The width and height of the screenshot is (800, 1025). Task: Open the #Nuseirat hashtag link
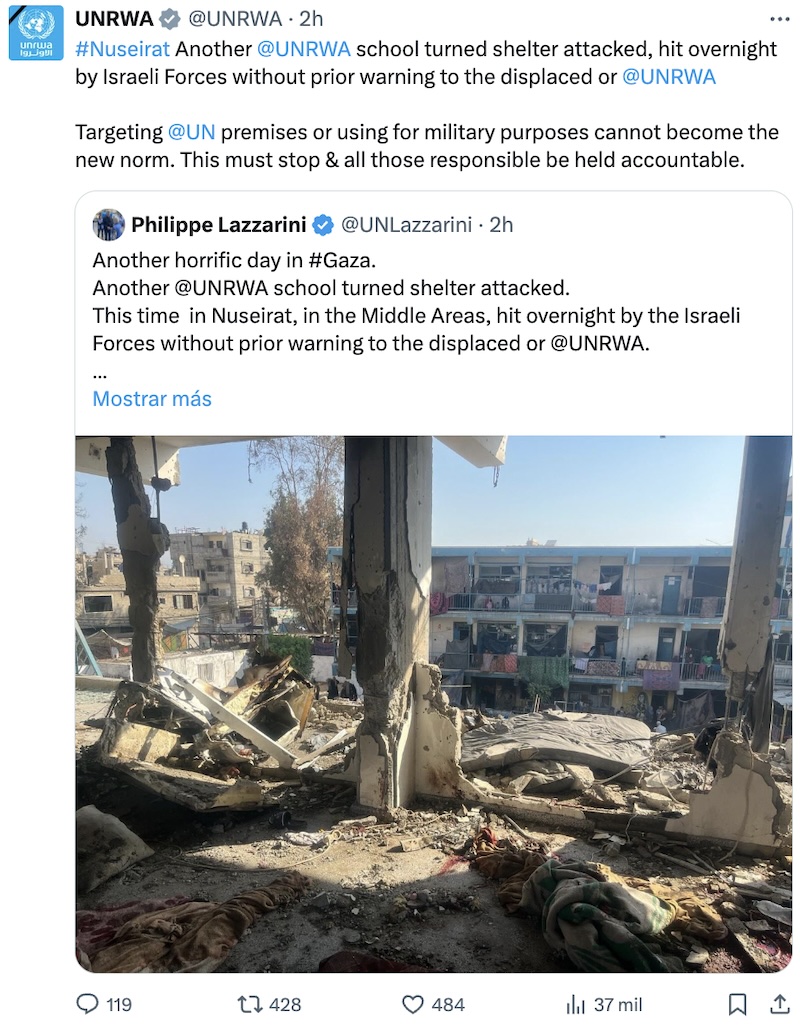click(122, 49)
